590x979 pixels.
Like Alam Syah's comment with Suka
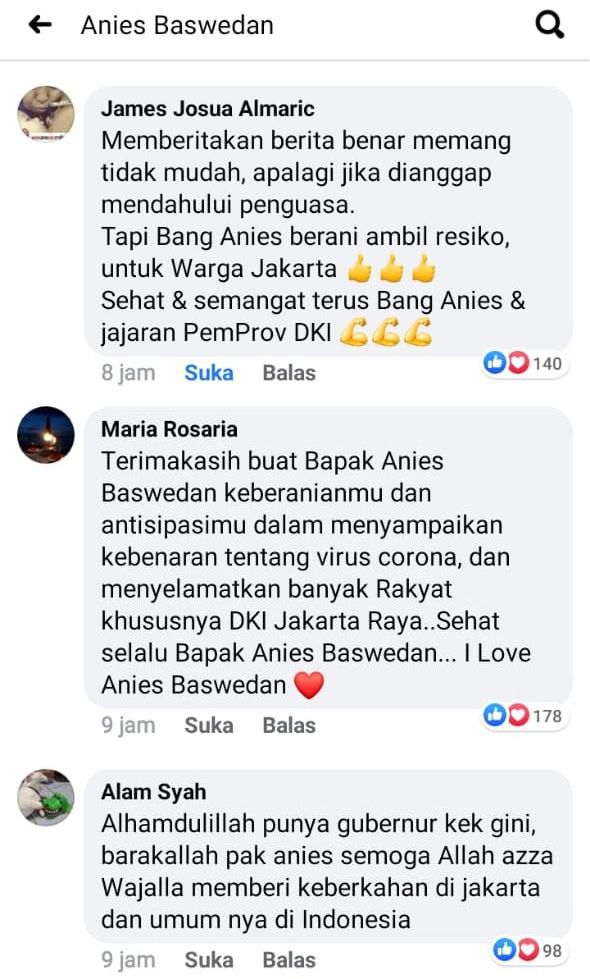coord(209,960)
